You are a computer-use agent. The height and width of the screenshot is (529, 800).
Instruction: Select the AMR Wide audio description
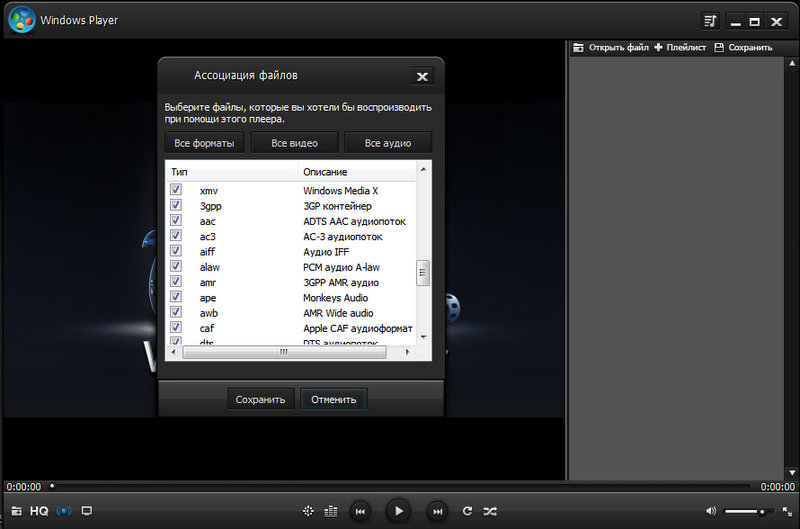pyautogui.click(x=338, y=313)
